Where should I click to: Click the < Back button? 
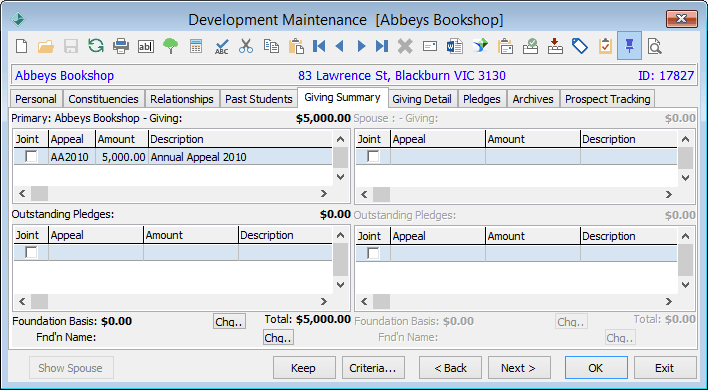450,368
